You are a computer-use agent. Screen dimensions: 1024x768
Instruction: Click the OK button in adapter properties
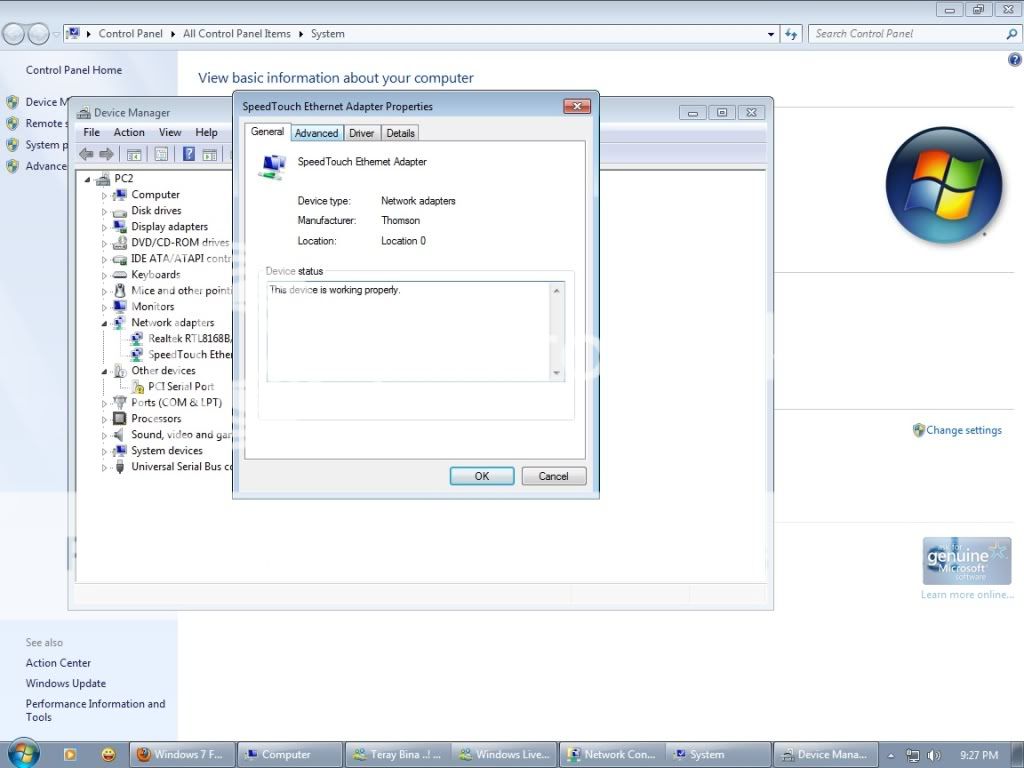482,475
